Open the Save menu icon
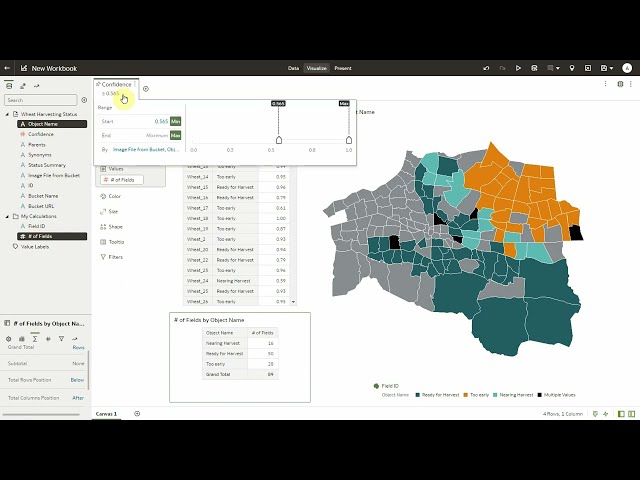640x480 pixels. 606,68
